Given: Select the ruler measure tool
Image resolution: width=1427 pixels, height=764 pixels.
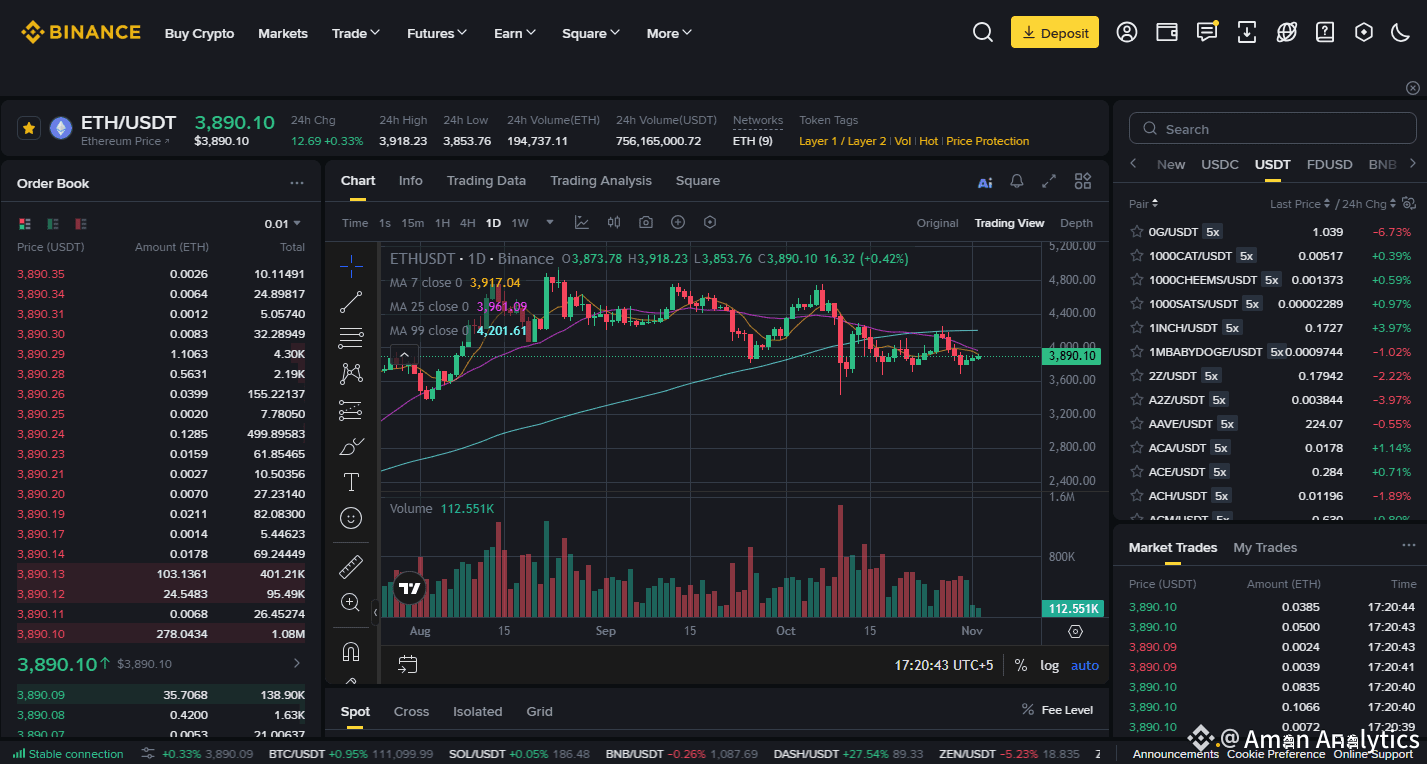Looking at the screenshot, I should pyautogui.click(x=351, y=567).
